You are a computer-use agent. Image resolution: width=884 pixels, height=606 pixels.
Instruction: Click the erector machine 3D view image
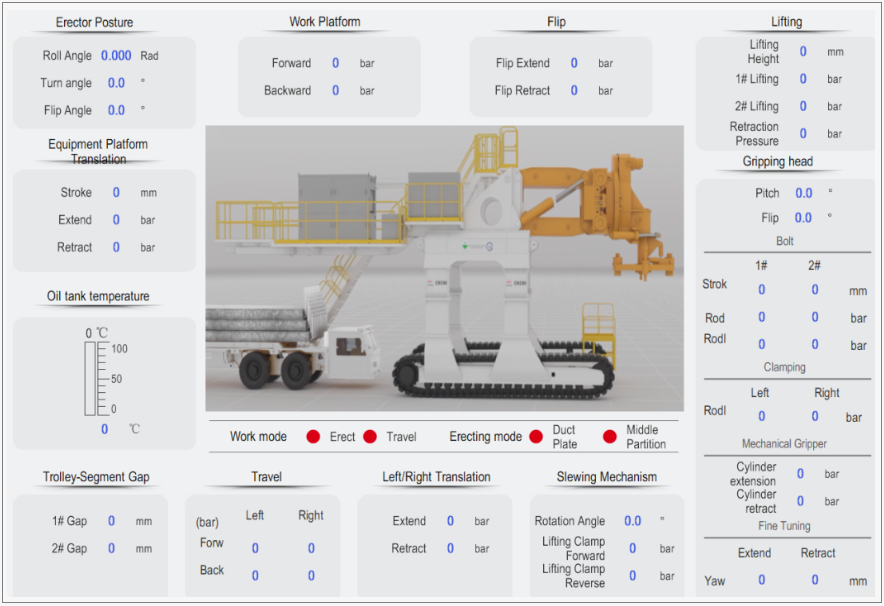pos(444,268)
